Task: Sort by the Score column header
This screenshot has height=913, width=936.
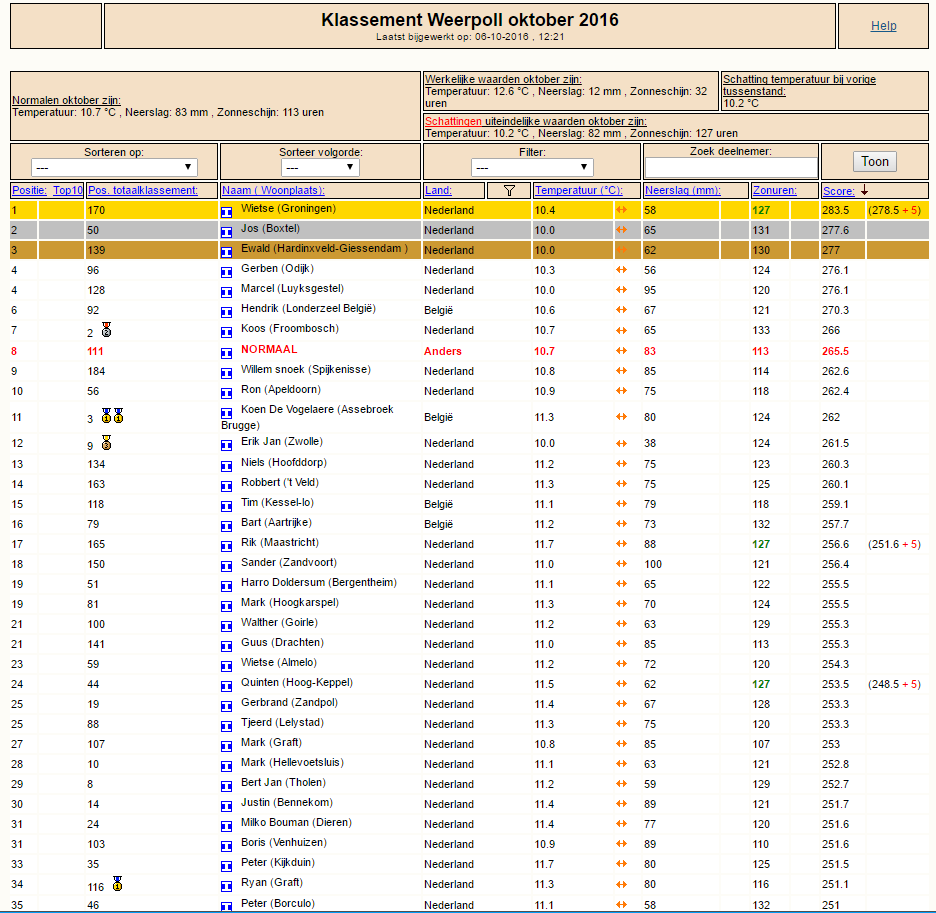Action: 839,191
